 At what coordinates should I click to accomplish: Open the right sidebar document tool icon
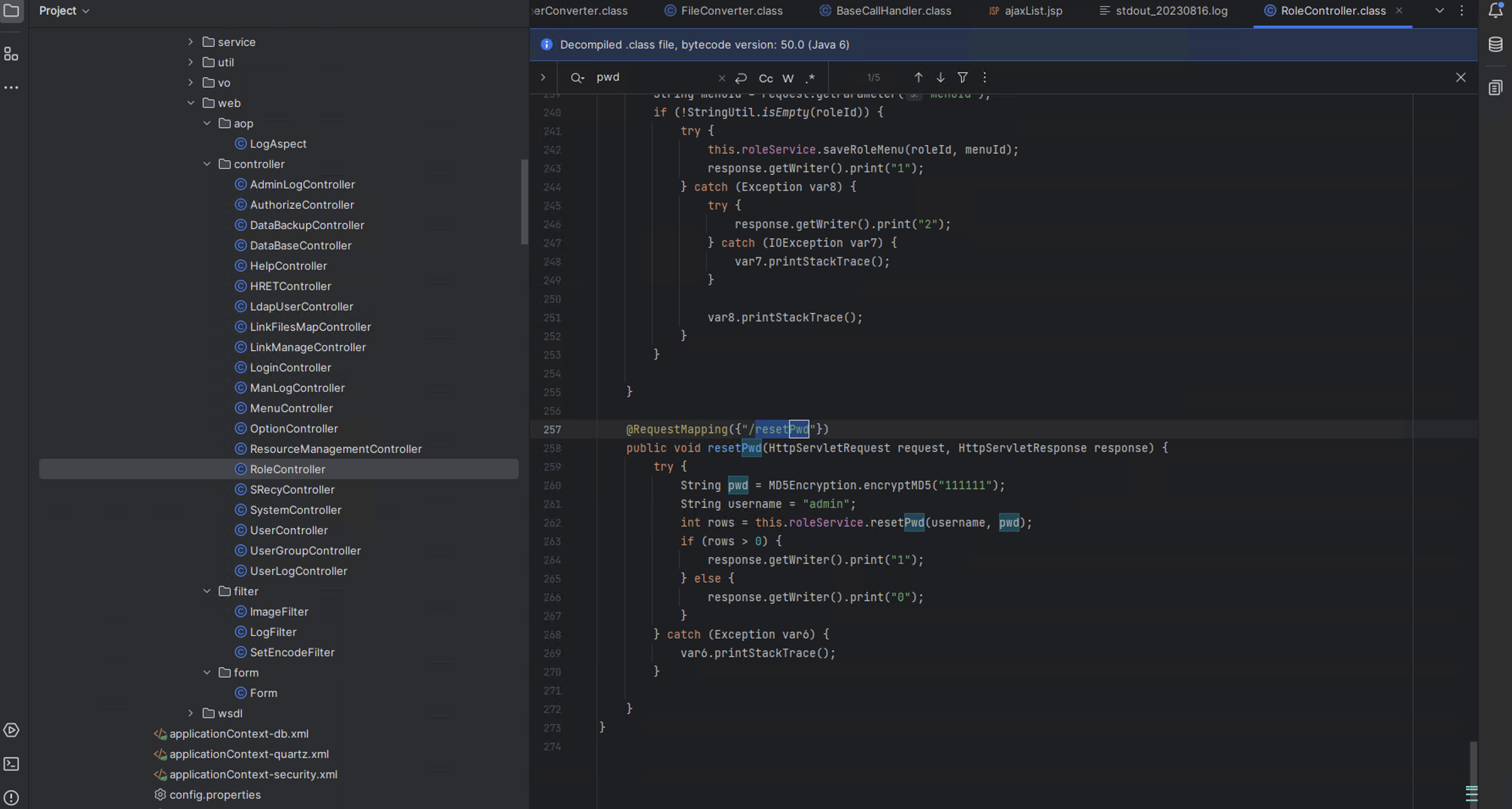pyautogui.click(x=1495, y=87)
